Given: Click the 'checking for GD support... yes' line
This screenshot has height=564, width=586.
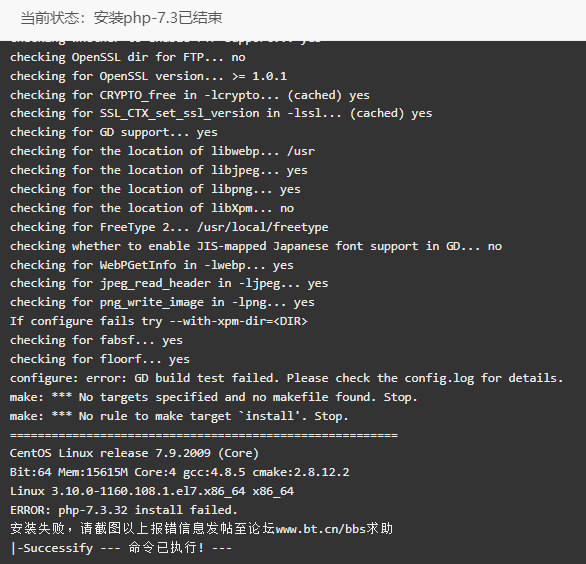Looking at the screenshot, I should tap(114, 132).
